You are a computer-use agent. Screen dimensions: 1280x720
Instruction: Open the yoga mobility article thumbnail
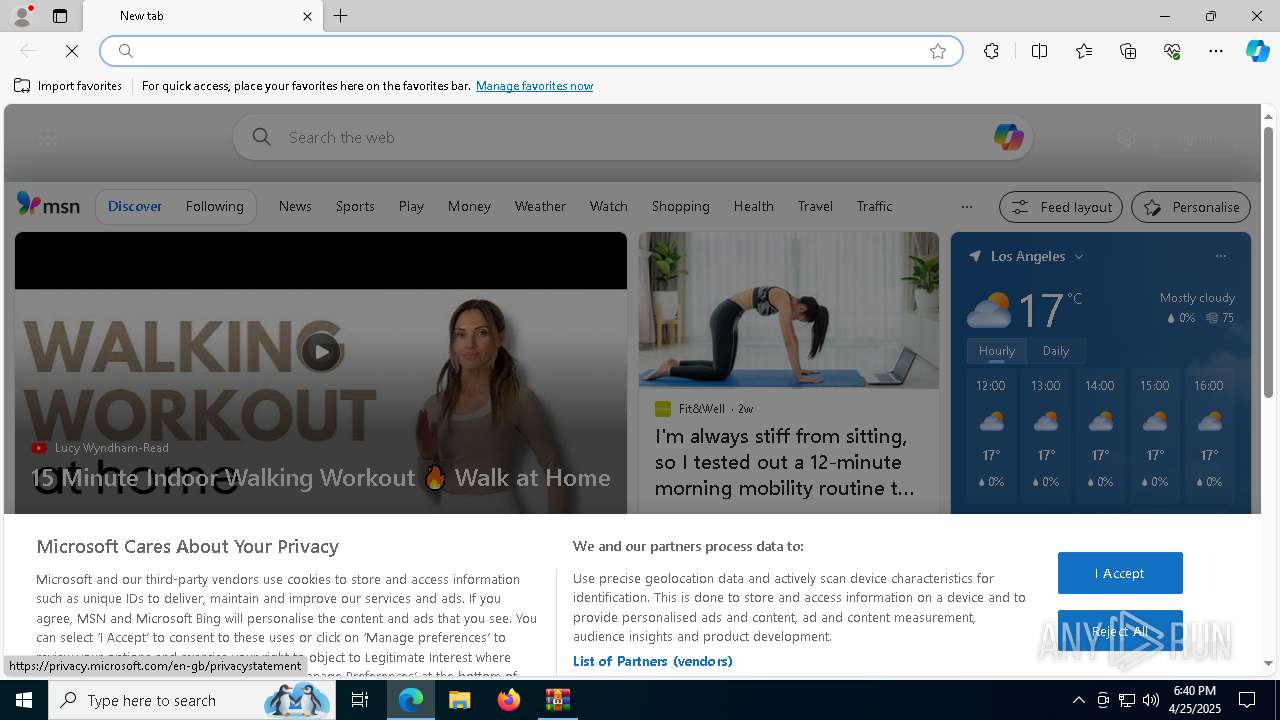point(789,310)
